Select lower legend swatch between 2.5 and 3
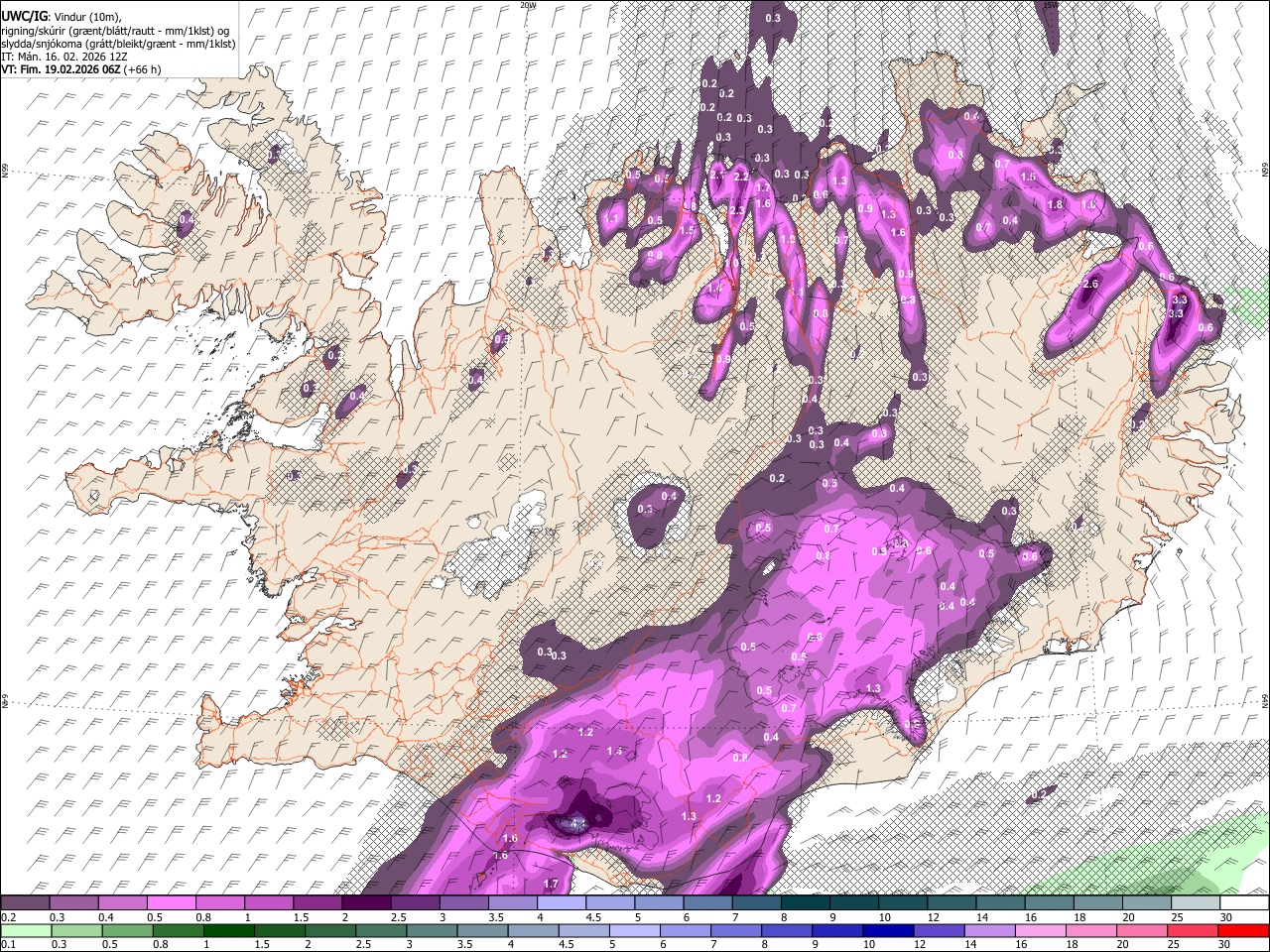The height and width of the screenshot is (952, 1270). 379,930
